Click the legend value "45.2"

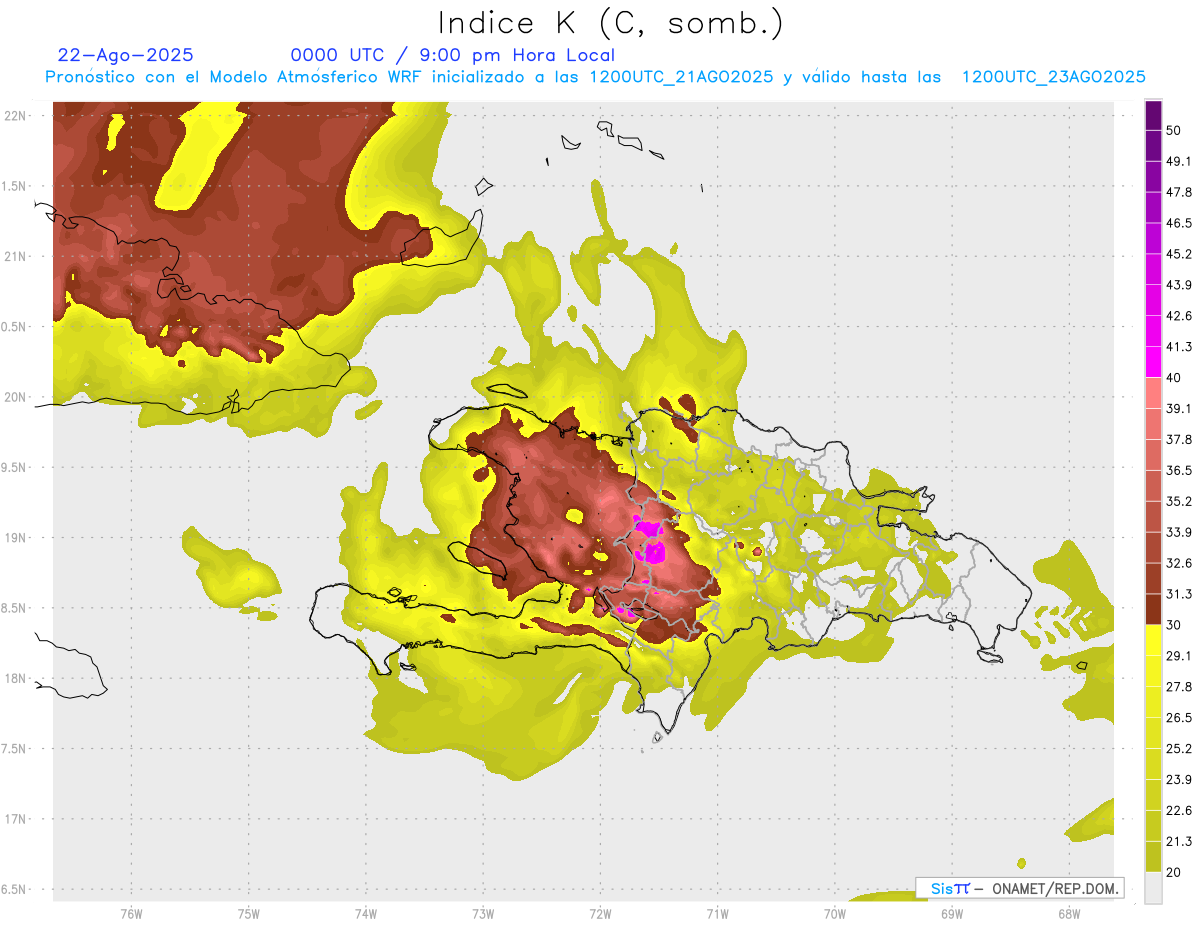click(1178, 254)
